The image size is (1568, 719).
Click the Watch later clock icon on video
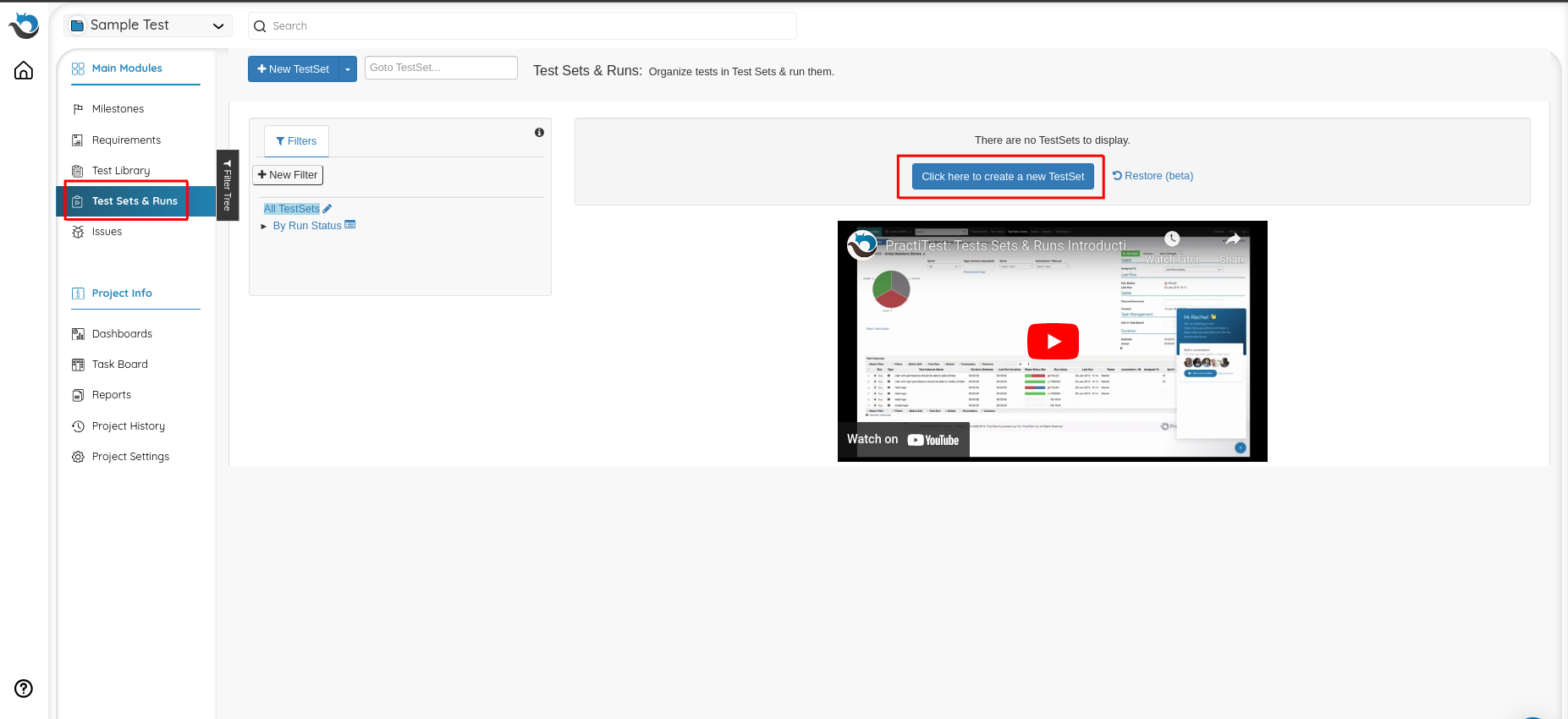[x=1172, y=239]
